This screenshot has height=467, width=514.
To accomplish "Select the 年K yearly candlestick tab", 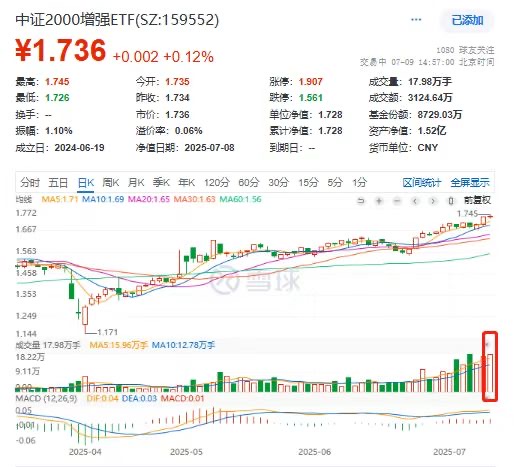I will 186,183.
